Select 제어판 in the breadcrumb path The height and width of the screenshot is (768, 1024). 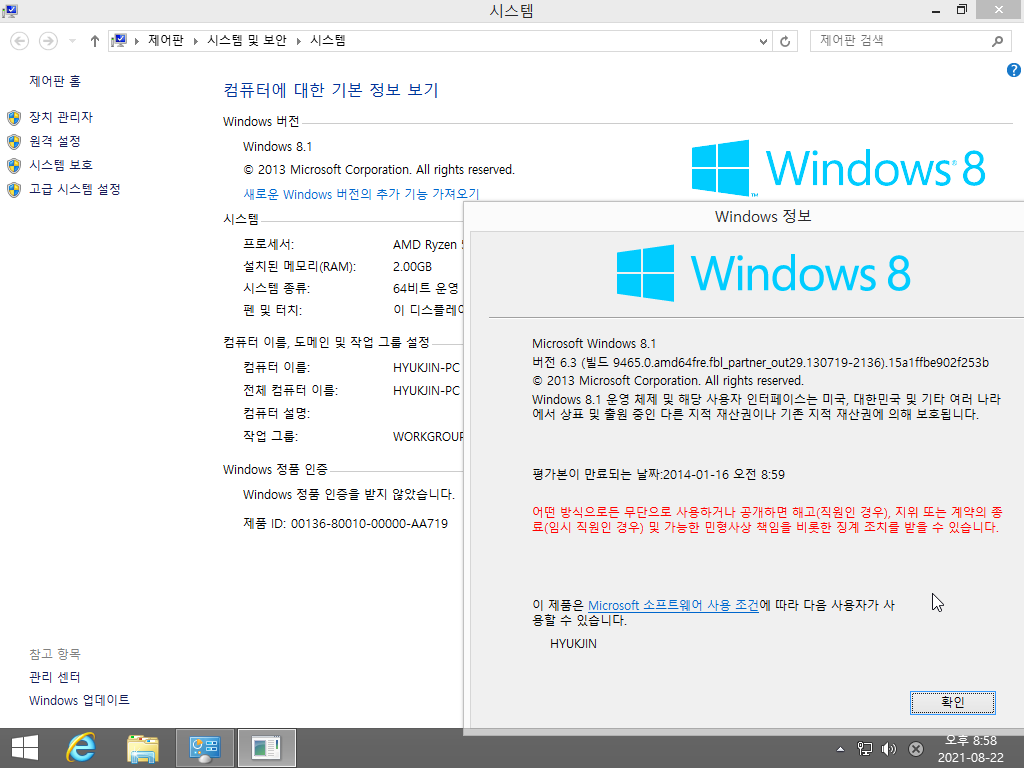tap(166, 40)
